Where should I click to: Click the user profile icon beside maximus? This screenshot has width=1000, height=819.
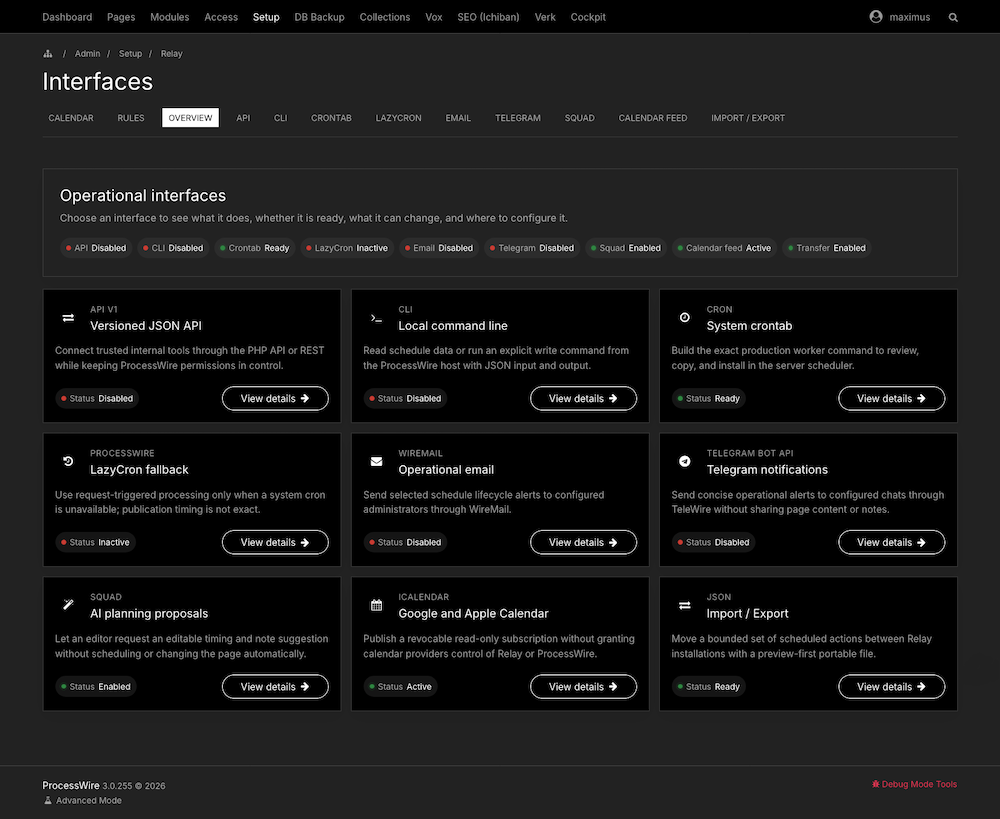point(876,17)
